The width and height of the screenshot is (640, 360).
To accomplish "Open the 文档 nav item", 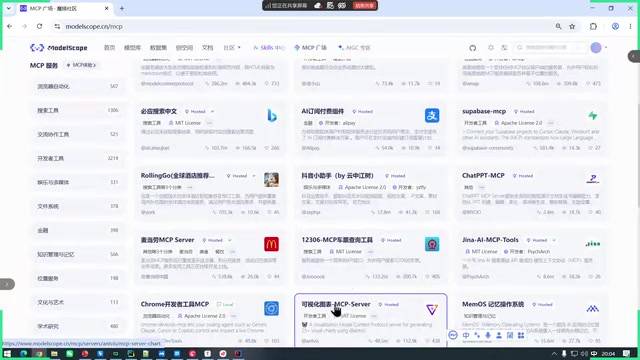I will 207,48.
